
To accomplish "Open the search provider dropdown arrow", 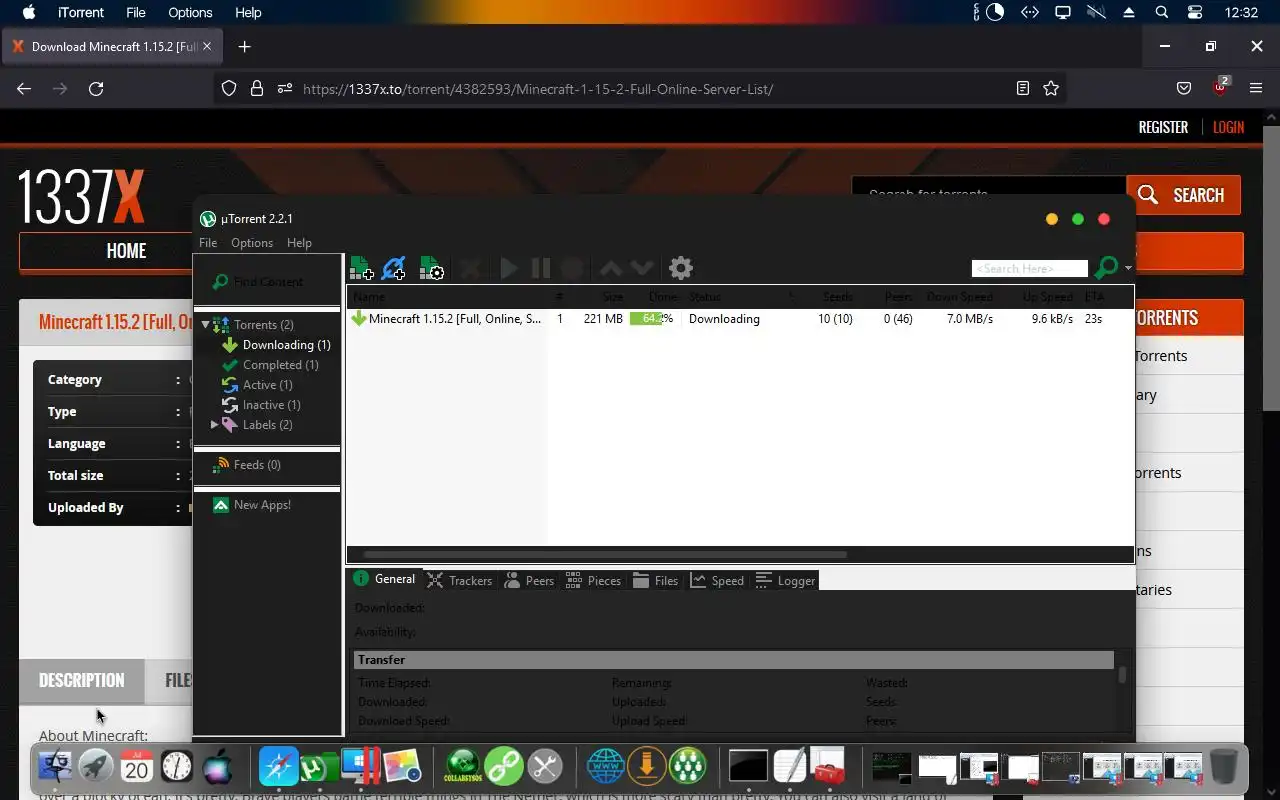I will click(1128, 268).
